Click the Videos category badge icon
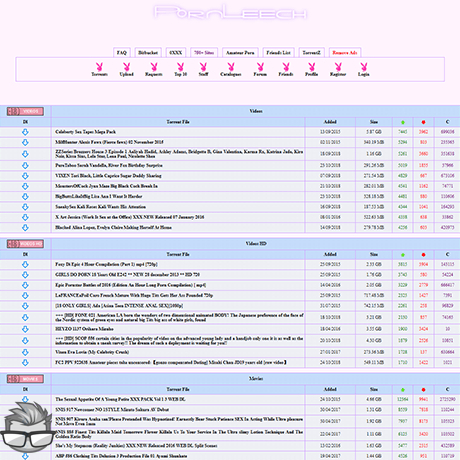Screen dimensions: 460x460 click(25, 111)
